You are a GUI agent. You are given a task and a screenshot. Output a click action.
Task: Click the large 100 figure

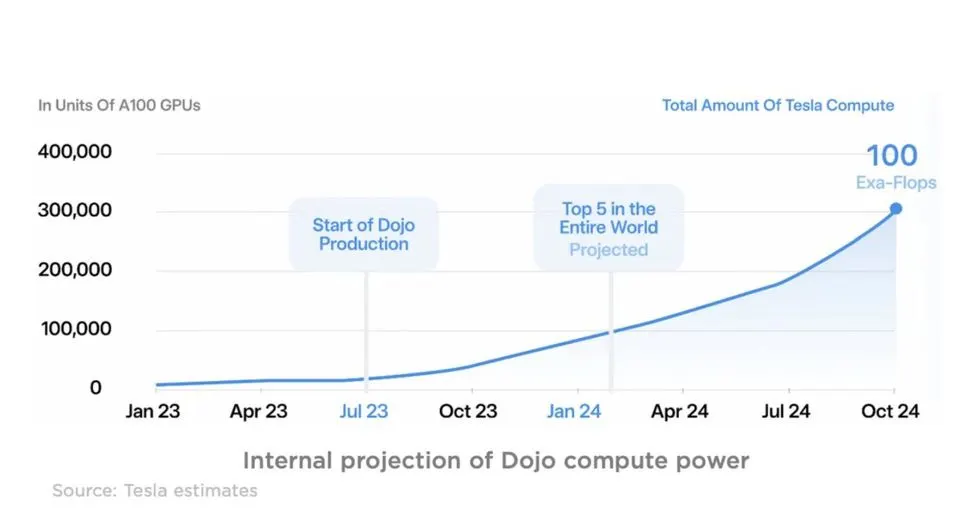[x=892, y=155]
